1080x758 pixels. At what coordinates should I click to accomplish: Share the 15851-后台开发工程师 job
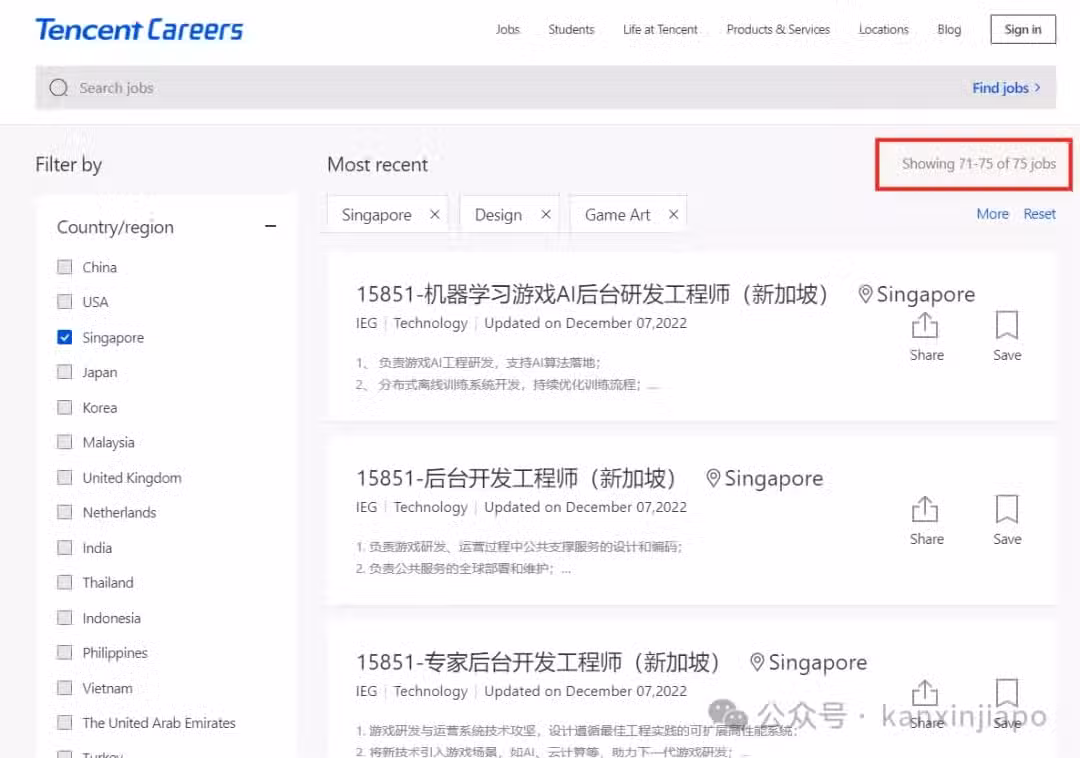tap(926, 520)
